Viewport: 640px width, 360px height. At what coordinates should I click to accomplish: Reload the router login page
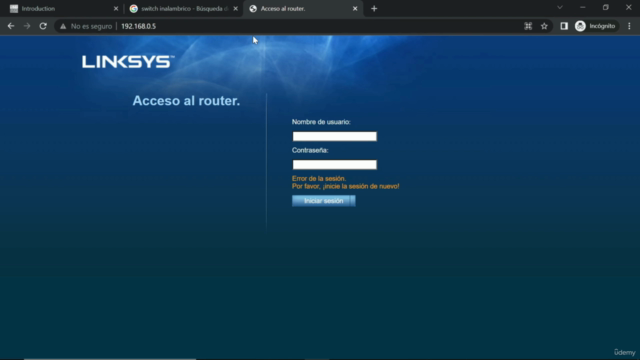(x=43, y=26)
